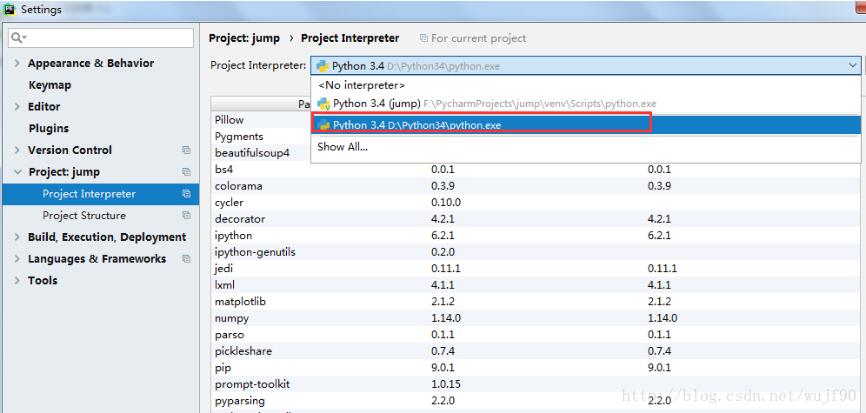Select the parso package row
Viewport: 866px width, 413px height.
(535, 335)
